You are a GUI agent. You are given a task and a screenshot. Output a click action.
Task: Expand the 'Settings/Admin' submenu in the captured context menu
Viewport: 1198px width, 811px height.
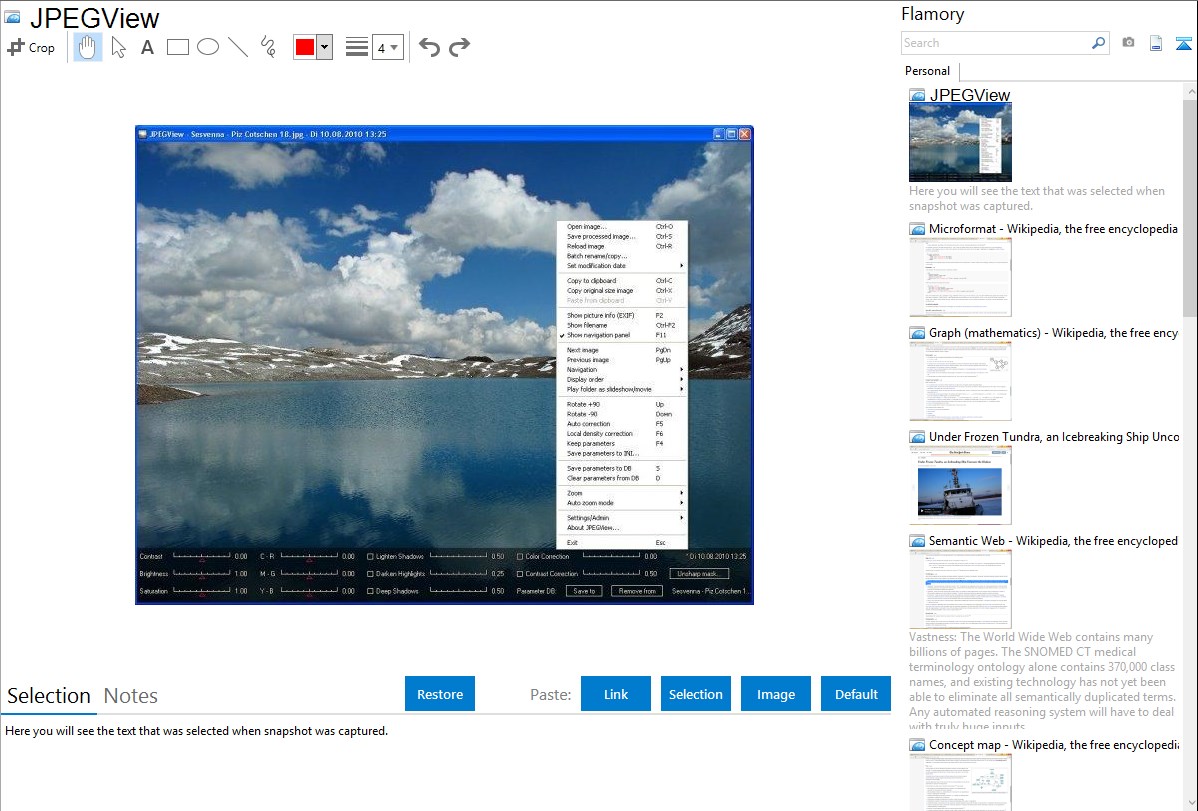(622, 517)
